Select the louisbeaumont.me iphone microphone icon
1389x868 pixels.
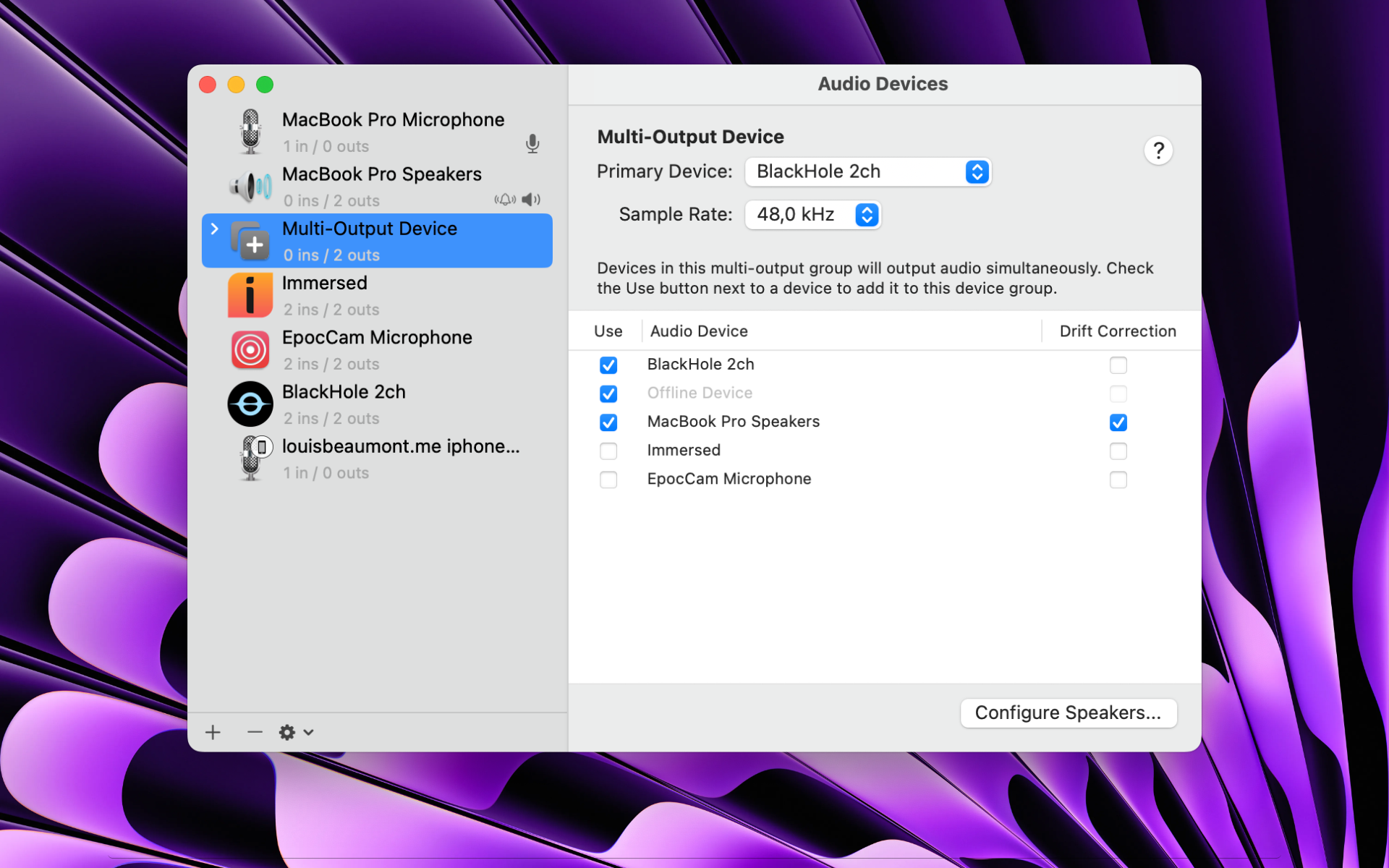(252, 459)
